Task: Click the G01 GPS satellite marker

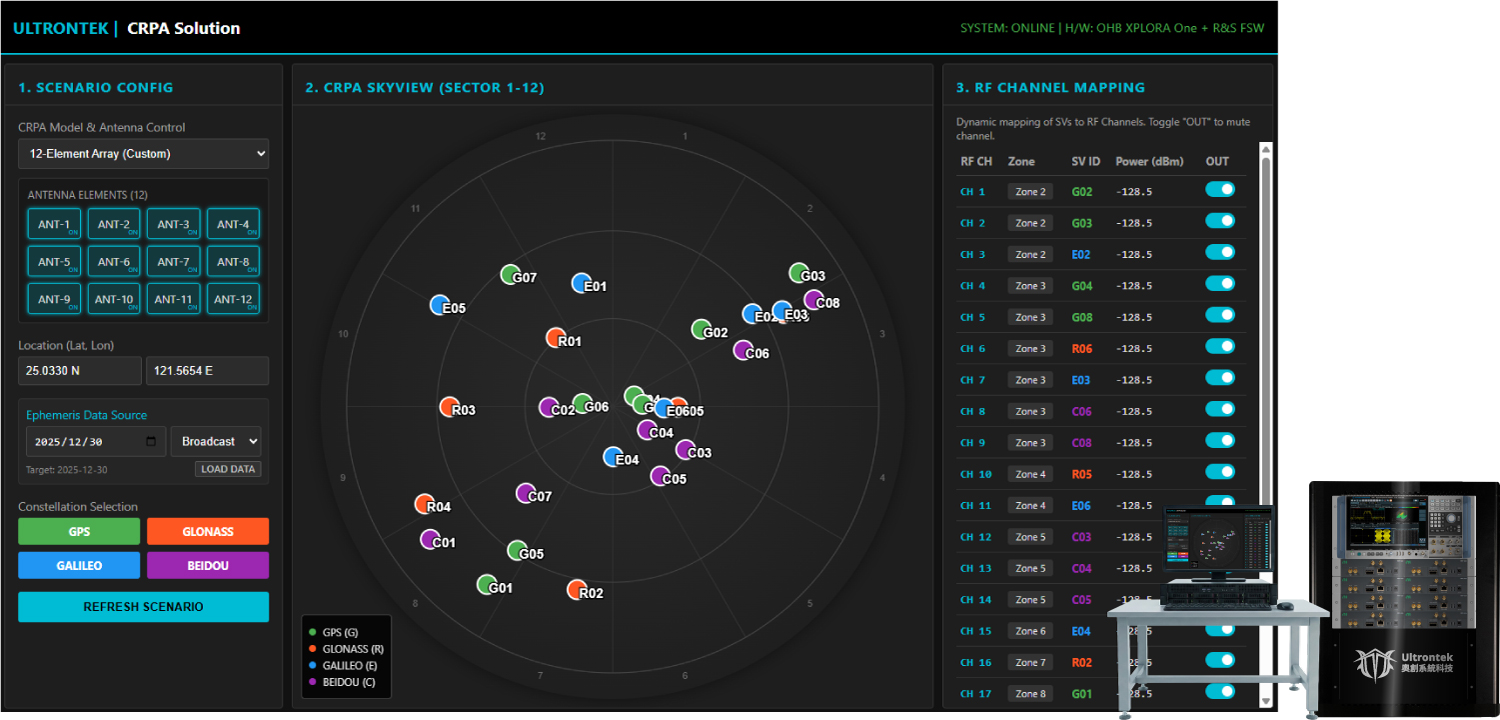Action: [x=487, y=585]
